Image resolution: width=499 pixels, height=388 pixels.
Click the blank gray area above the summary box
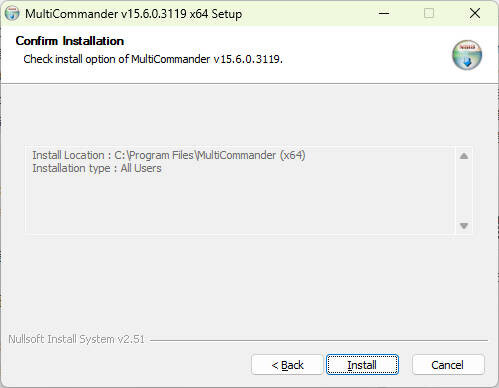[249, 115]
